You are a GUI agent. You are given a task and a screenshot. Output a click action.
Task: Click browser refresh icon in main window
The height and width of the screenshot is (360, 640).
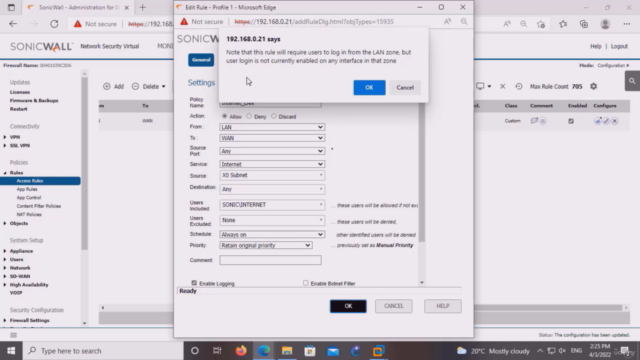[x=54, y=24]
